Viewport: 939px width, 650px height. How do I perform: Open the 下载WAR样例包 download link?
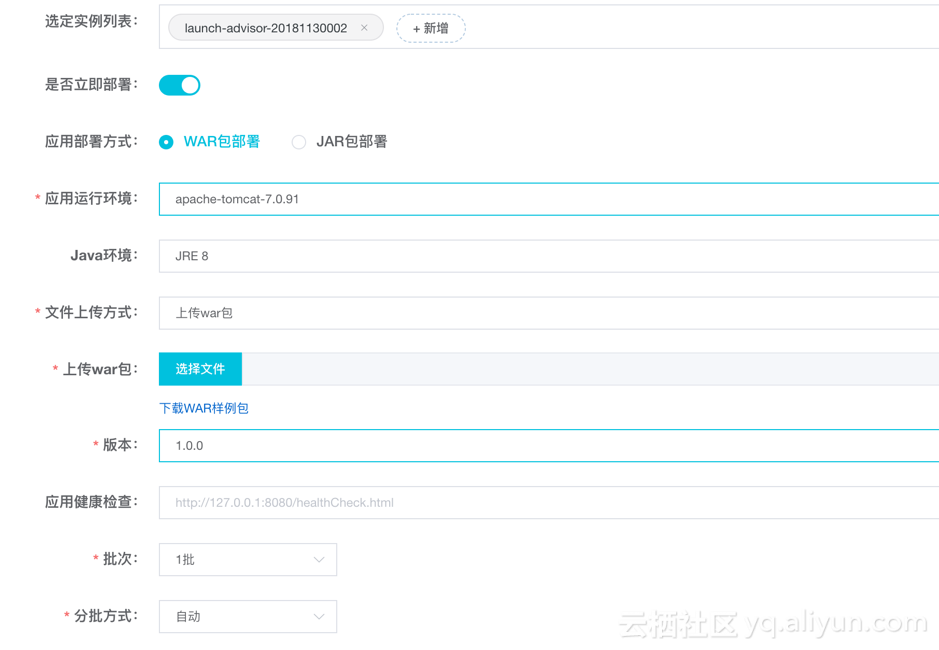coord(204,408)
